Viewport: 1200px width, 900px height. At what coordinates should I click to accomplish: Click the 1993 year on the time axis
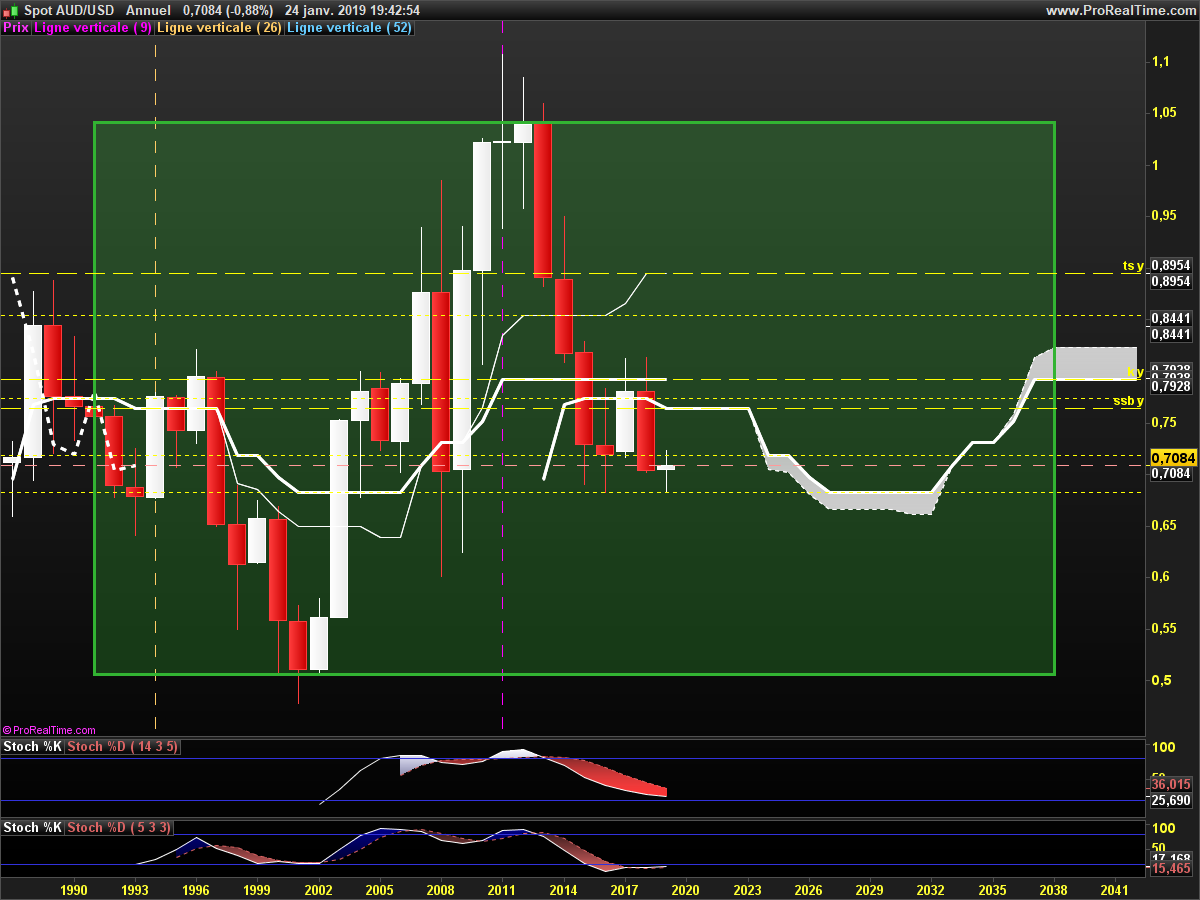[x=135, y=890]
